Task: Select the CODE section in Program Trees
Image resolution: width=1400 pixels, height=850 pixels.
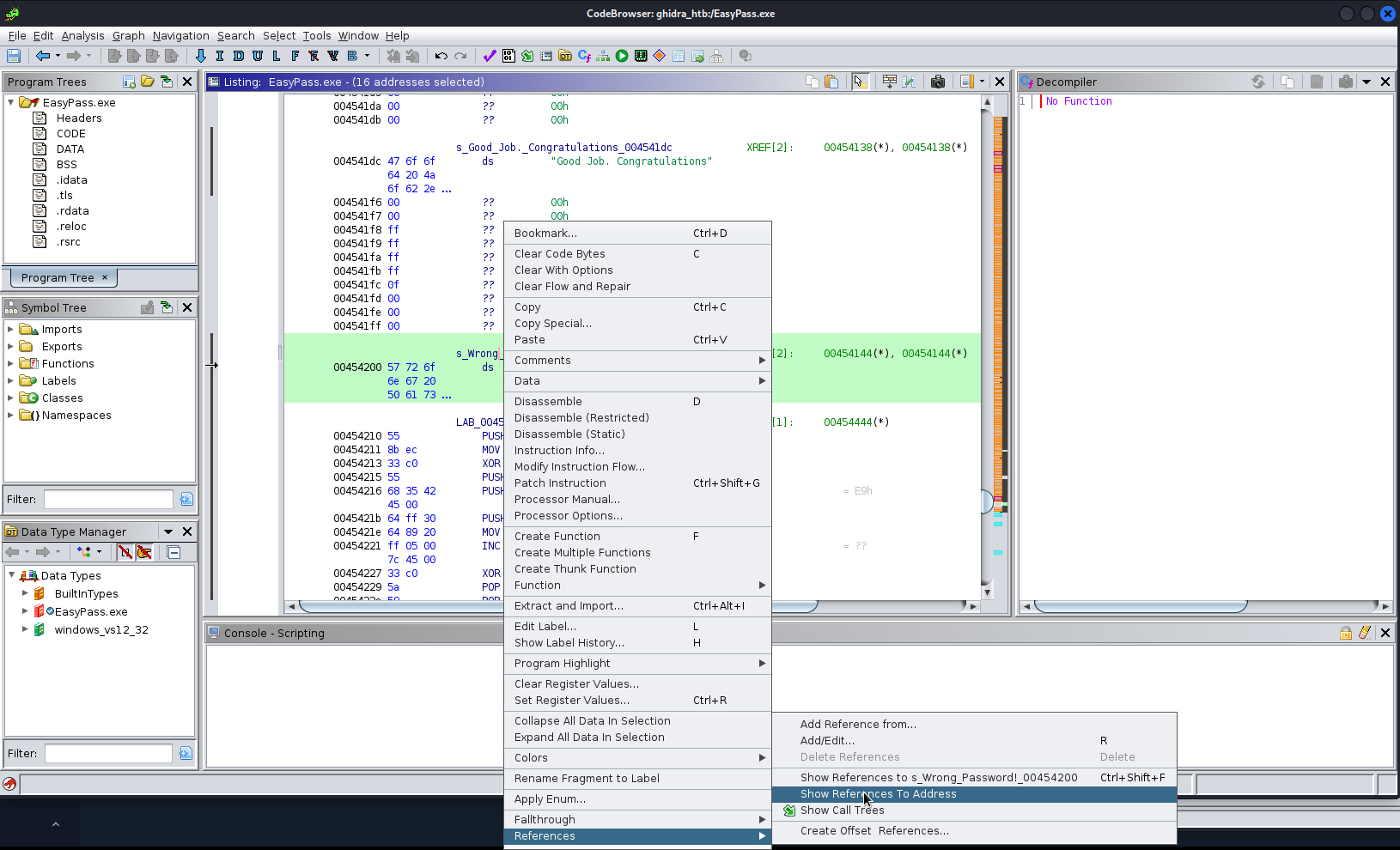Action: pos(70,133)
